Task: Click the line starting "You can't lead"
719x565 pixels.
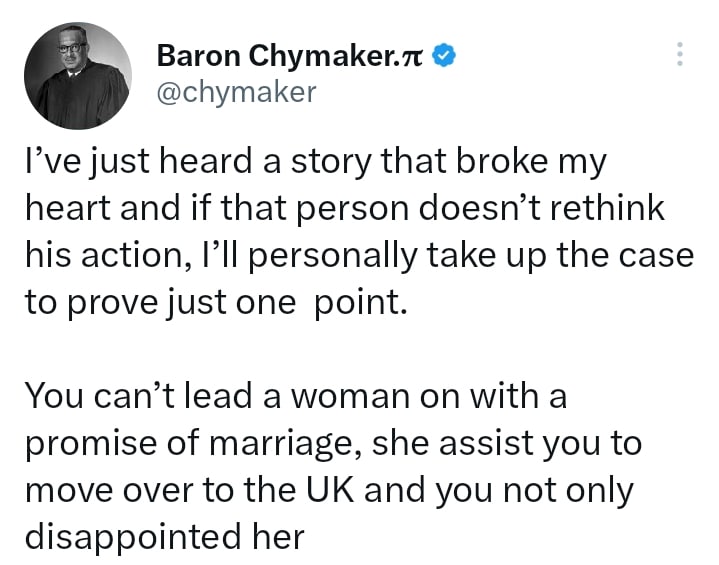Action: tap(294, 396)
